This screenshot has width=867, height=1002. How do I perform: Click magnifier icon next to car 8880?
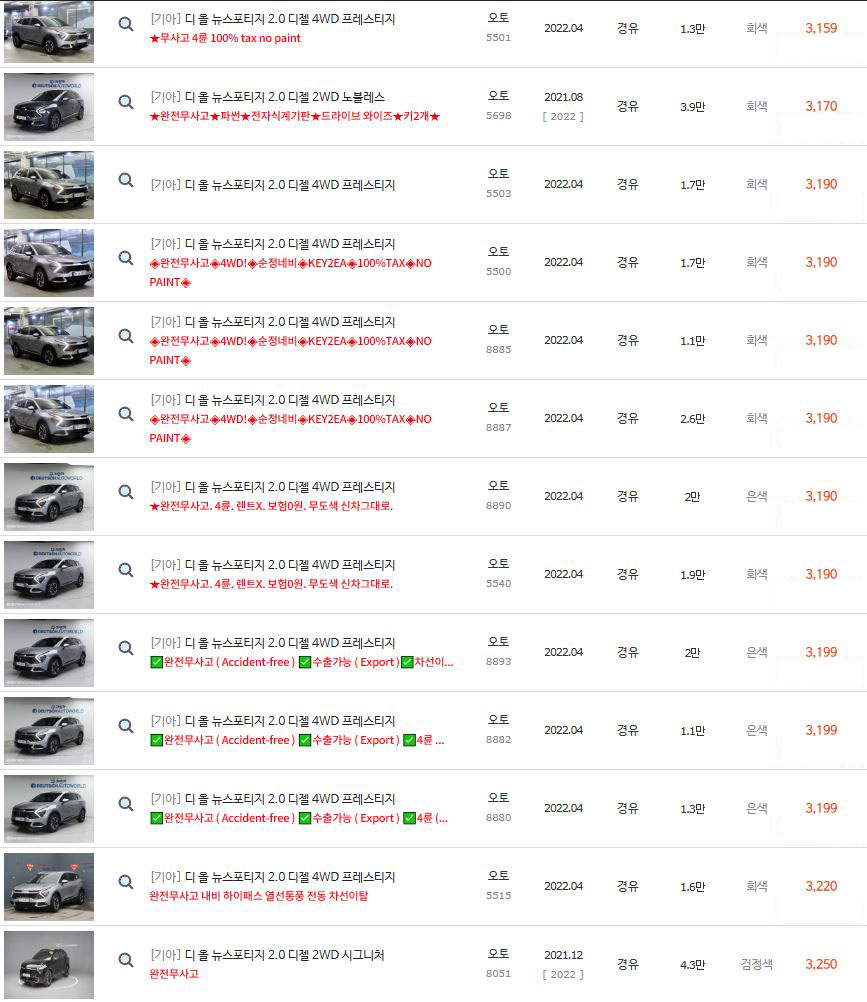coord(126,804)
